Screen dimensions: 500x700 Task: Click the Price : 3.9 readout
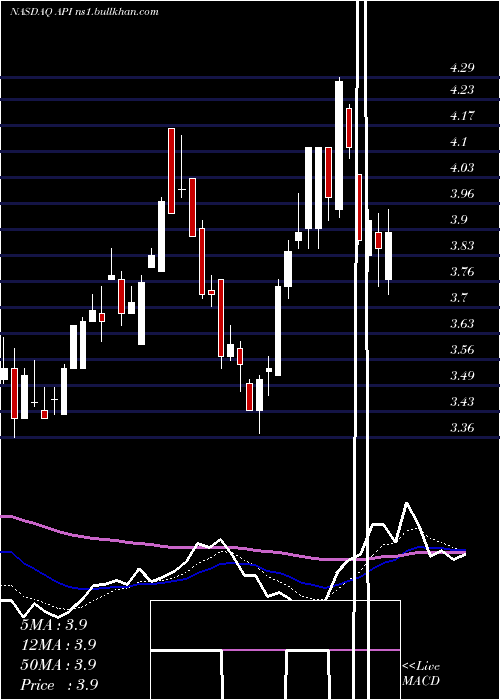pos(59,684)
